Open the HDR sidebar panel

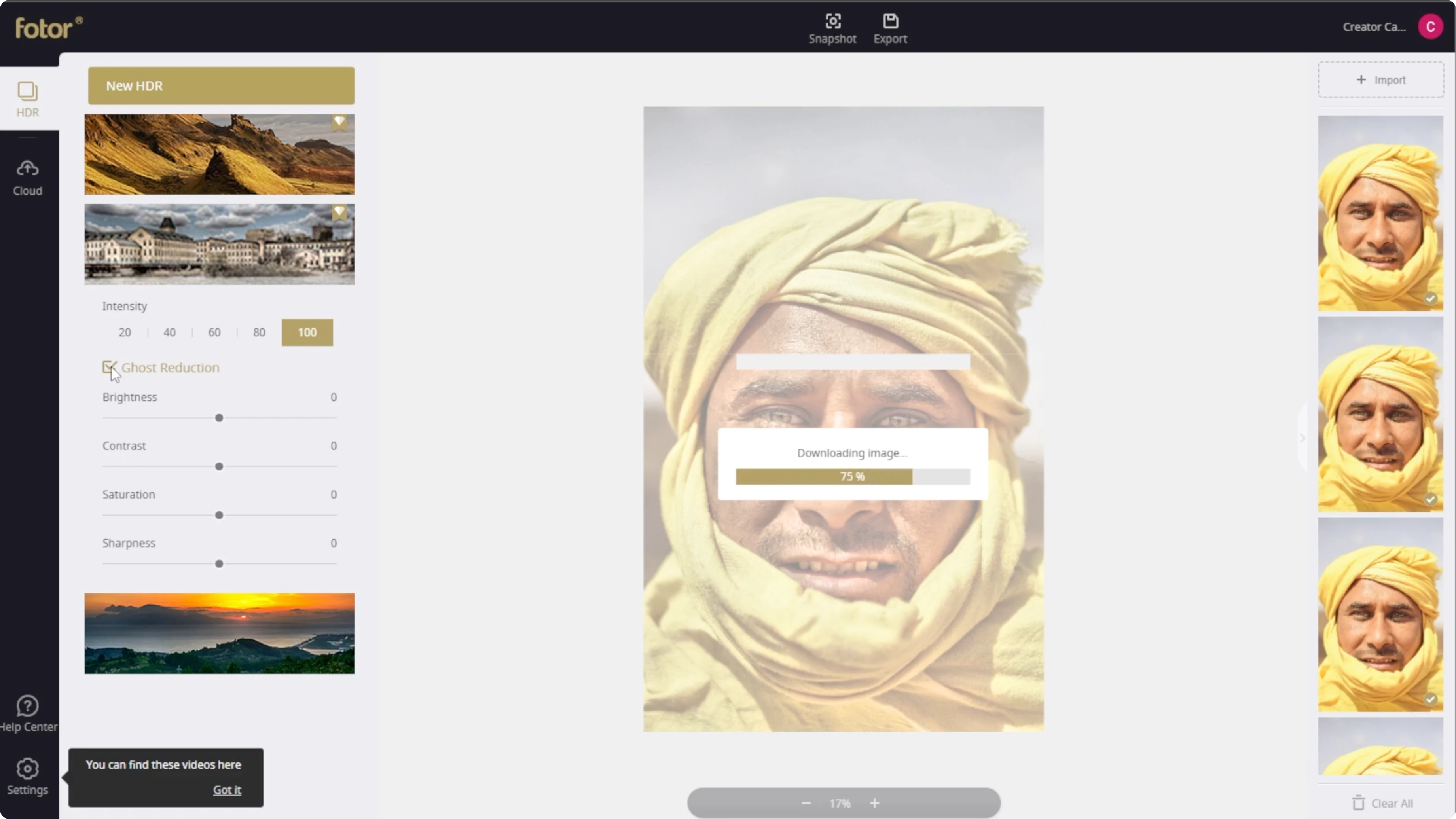click(x=27, y=99)
